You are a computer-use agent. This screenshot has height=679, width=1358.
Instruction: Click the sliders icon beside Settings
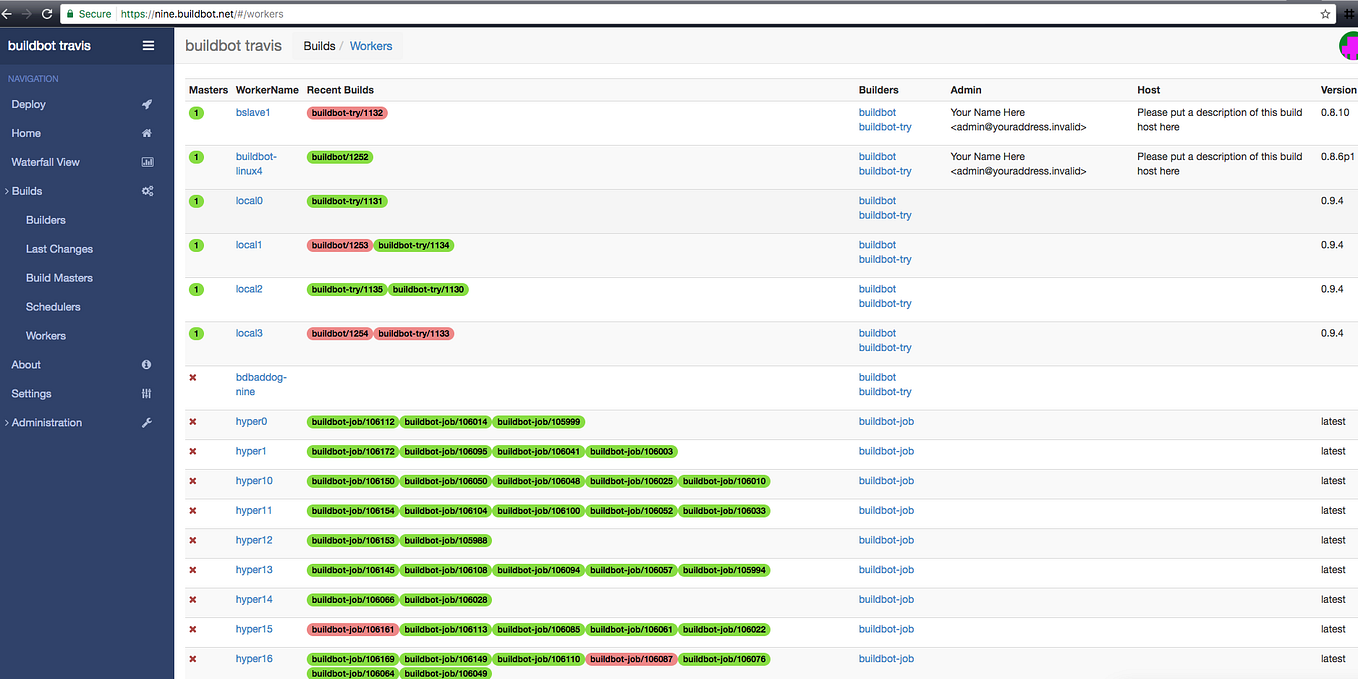click(147, 394)
